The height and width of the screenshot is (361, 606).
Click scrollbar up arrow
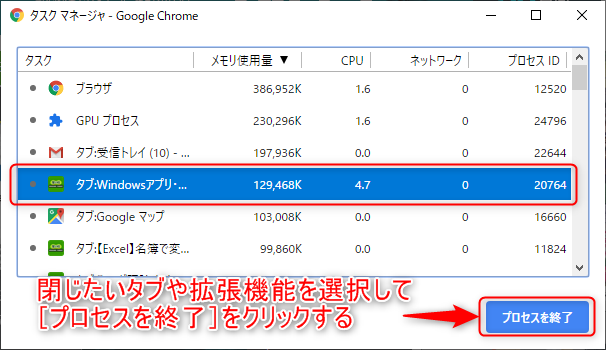579,57
